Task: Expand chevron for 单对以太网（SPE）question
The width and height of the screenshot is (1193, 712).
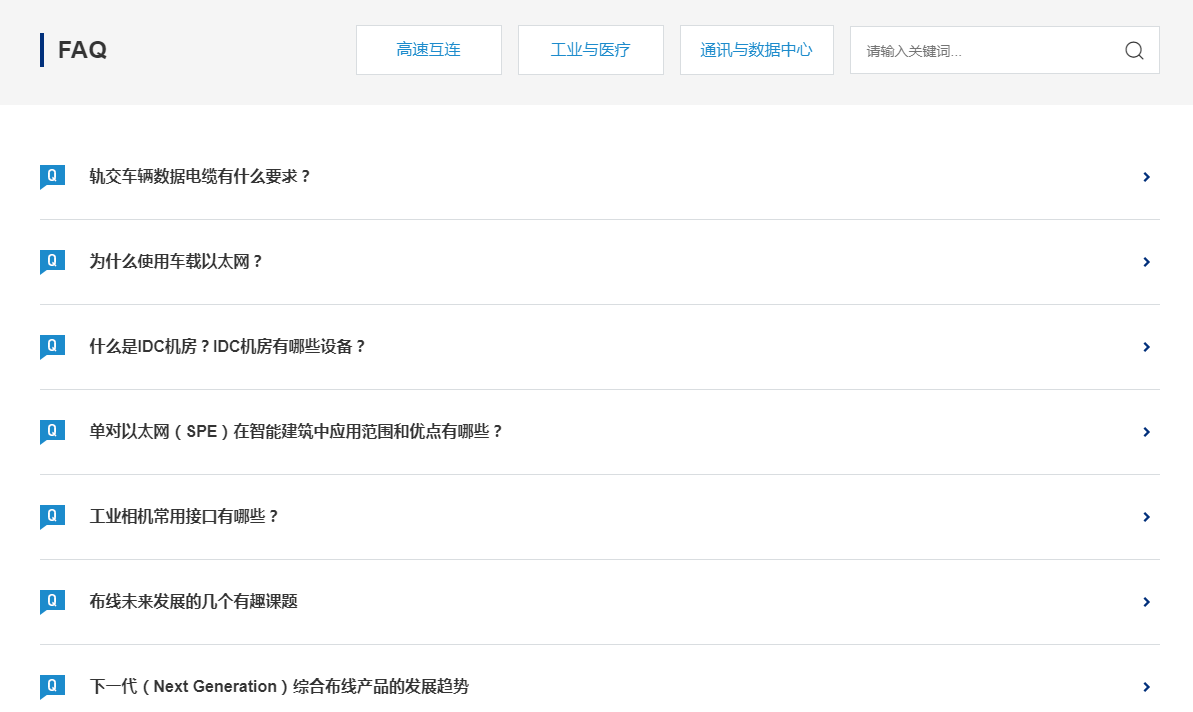Action: click(1146, 432)
